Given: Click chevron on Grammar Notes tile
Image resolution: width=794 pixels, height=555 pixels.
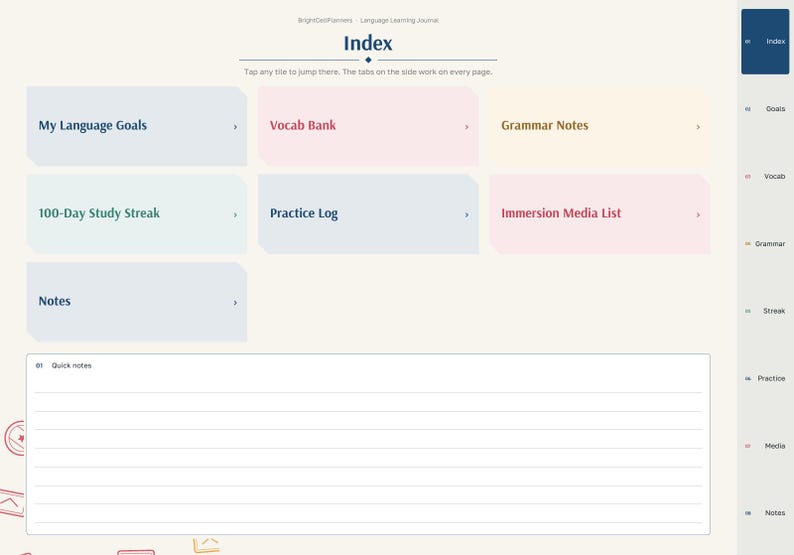Looking at the screenshot, I should coord(698,127).
